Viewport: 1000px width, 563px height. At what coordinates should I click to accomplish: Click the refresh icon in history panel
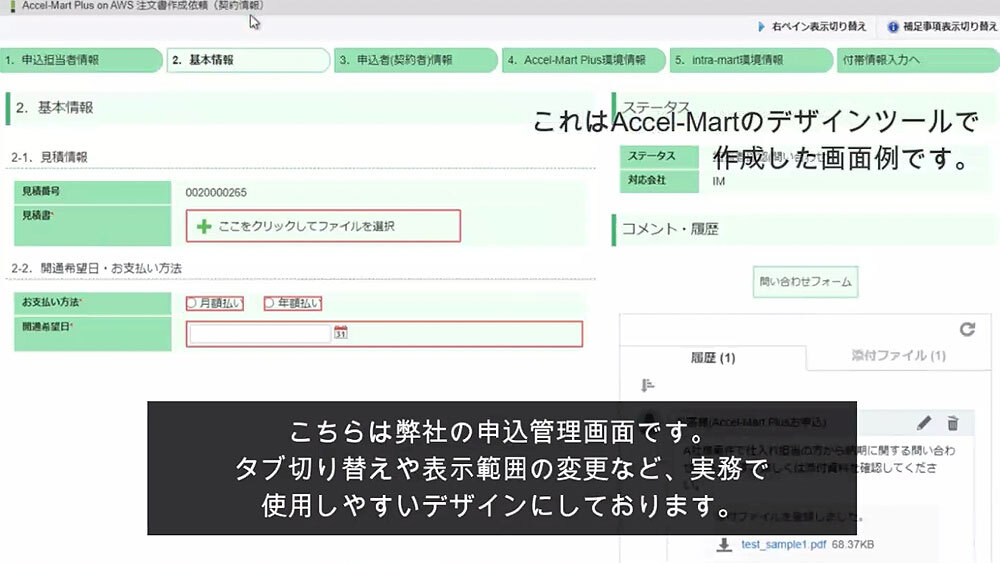(x=966, y=328)
